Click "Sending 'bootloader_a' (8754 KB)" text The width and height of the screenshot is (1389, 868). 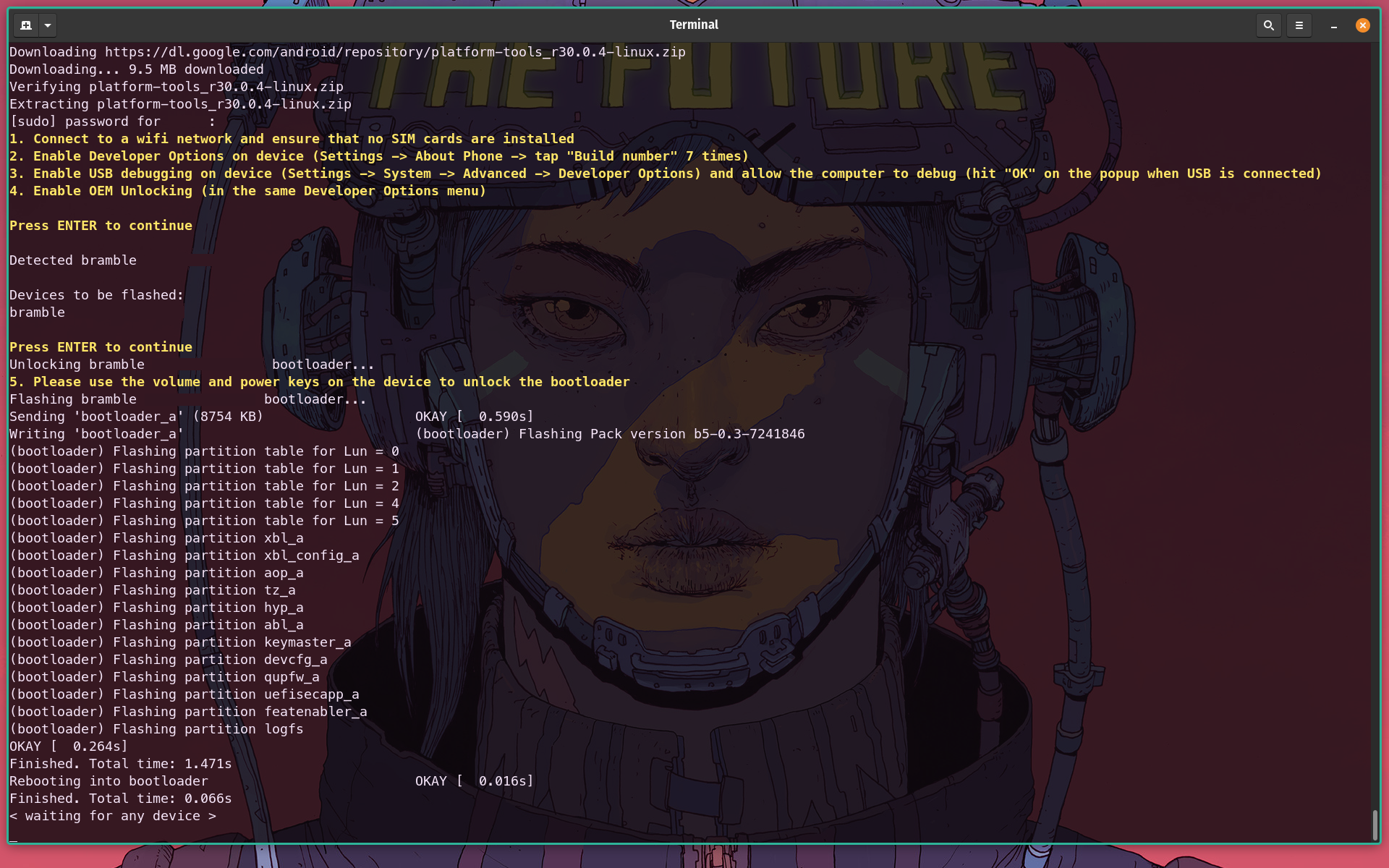tap(136, 417)
